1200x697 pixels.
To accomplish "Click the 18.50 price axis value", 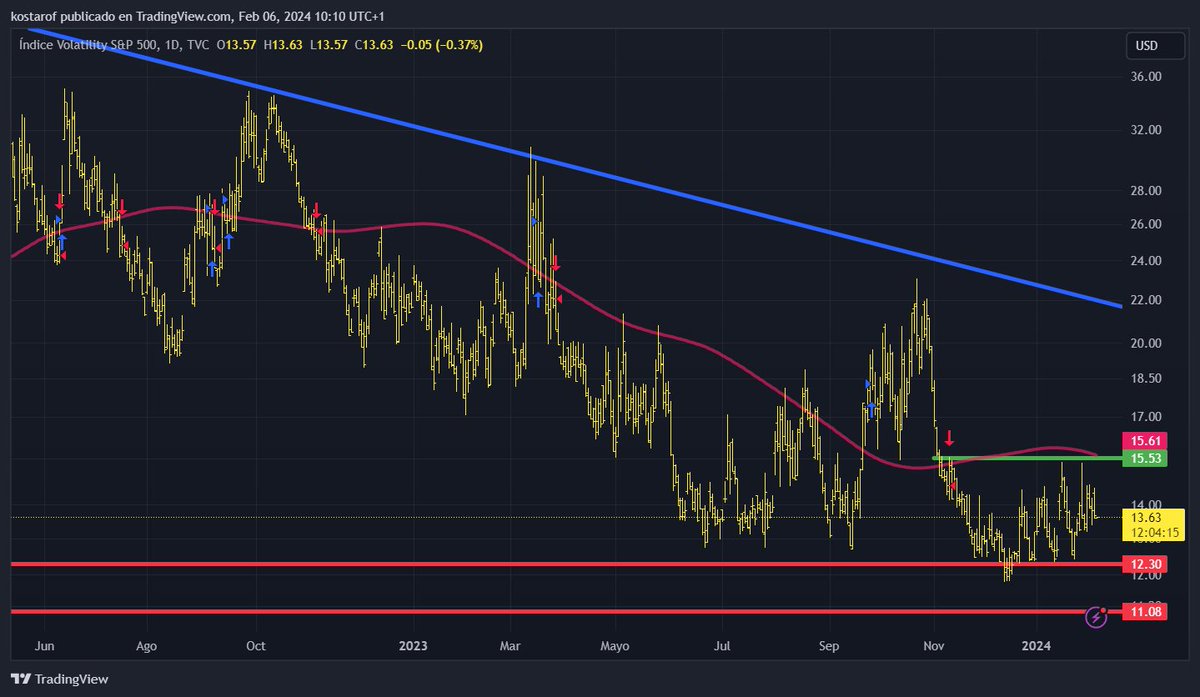I will pos(1146,379).
